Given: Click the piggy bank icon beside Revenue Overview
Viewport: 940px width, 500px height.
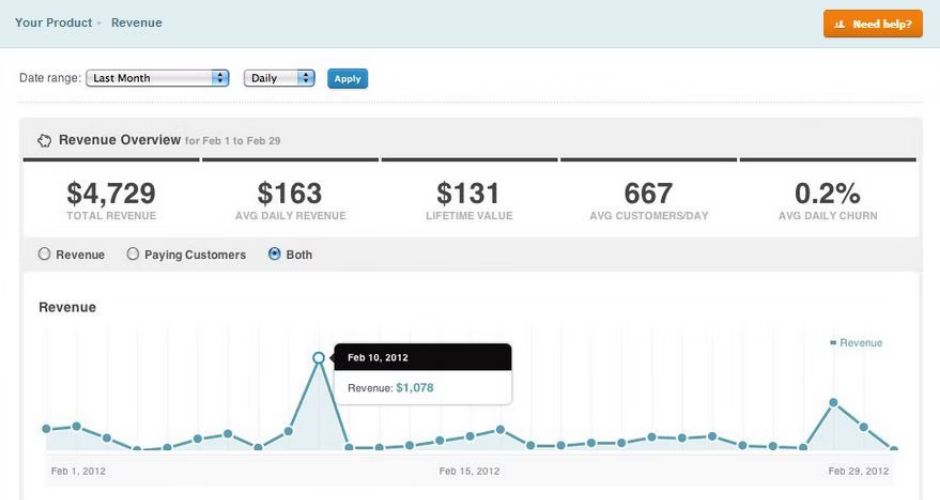Looking at the screenshot, I should (x=44, y=141).
